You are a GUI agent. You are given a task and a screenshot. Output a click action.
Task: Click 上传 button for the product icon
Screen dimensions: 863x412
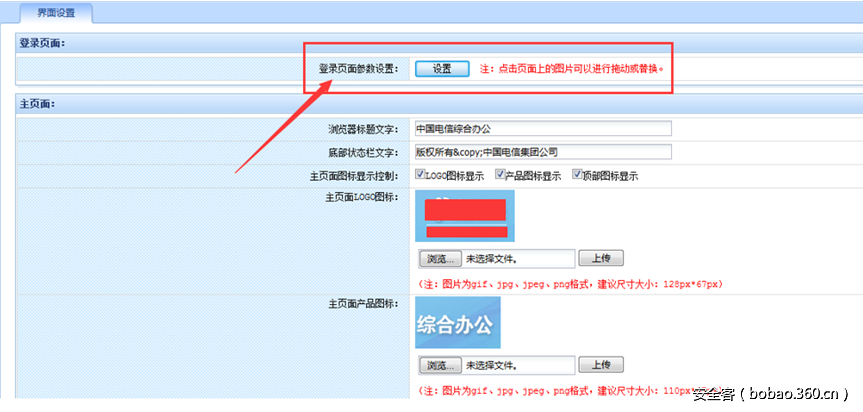[601, 364]
